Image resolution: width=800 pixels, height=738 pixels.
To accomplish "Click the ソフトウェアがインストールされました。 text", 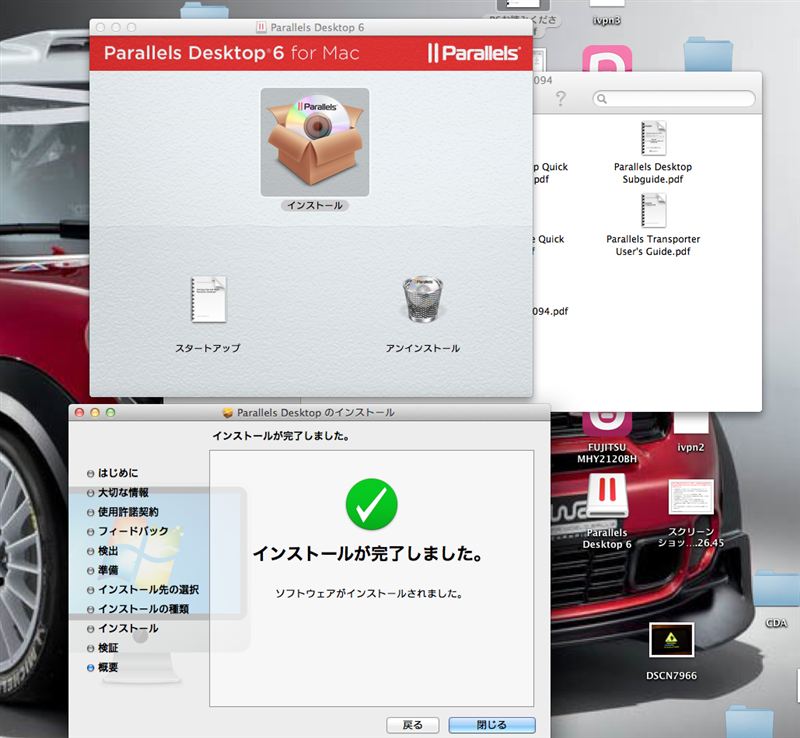I will (369, 594).
